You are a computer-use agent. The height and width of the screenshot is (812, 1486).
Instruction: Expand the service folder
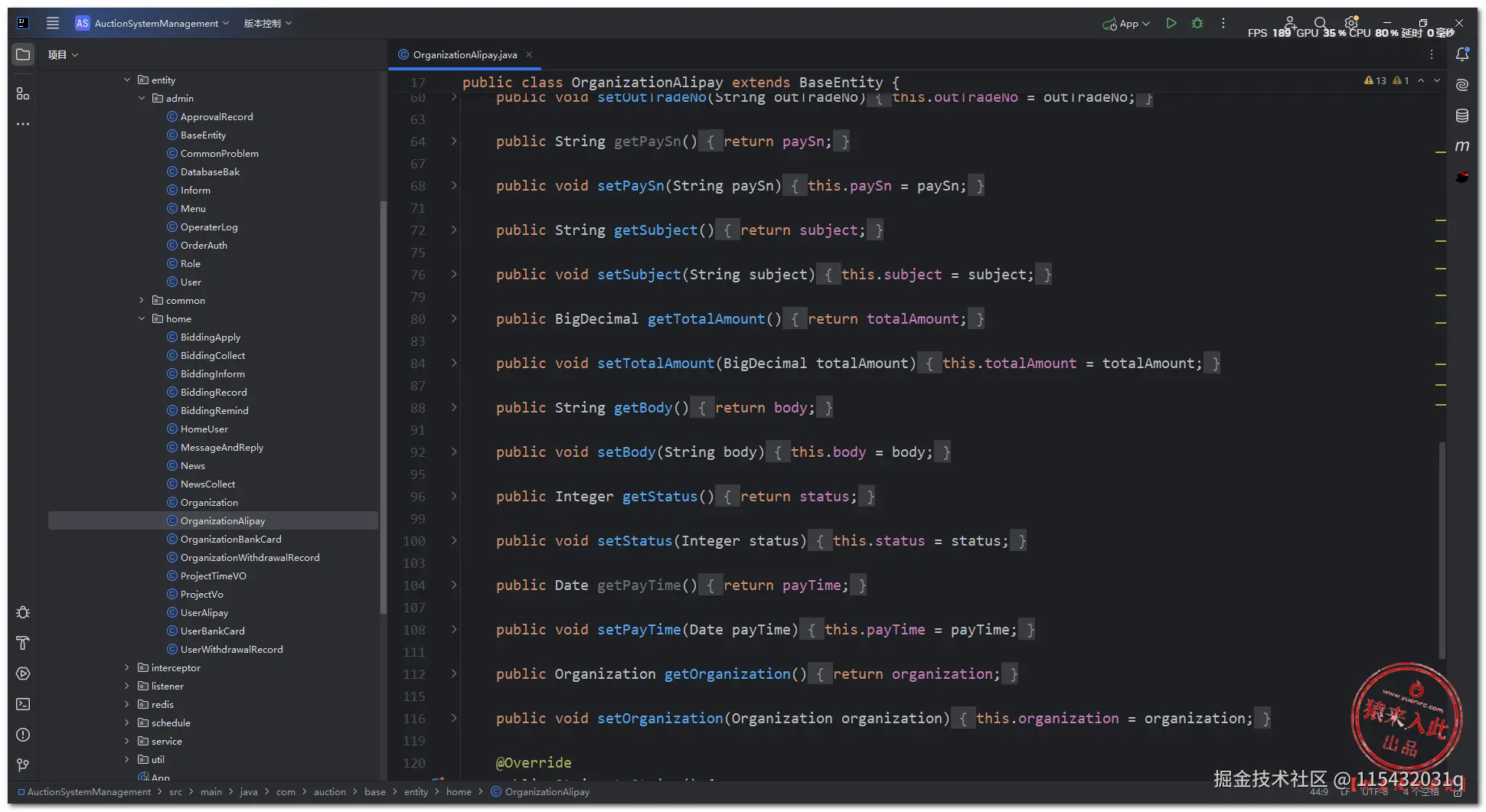point(127,741)
